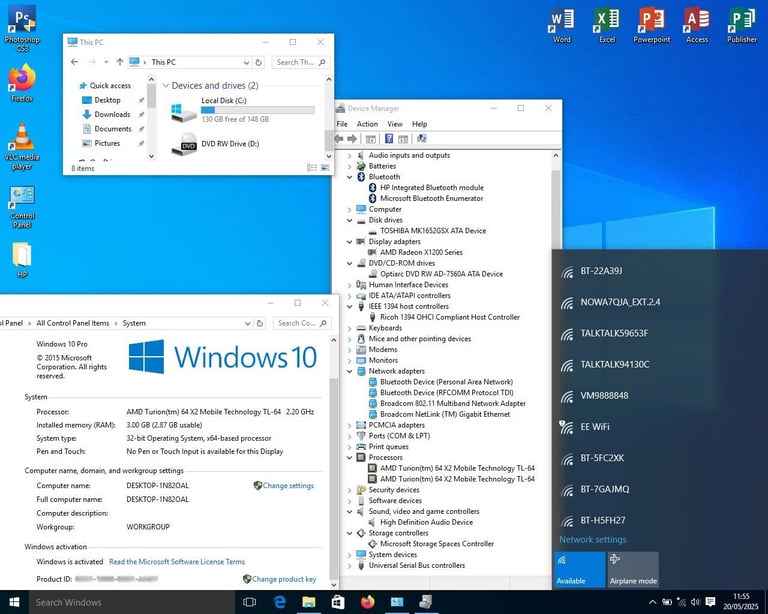Collapse the Bluetooth node in Device Manager
The height and width of the screenshot is (614, 768).
(x=349, y=177)
